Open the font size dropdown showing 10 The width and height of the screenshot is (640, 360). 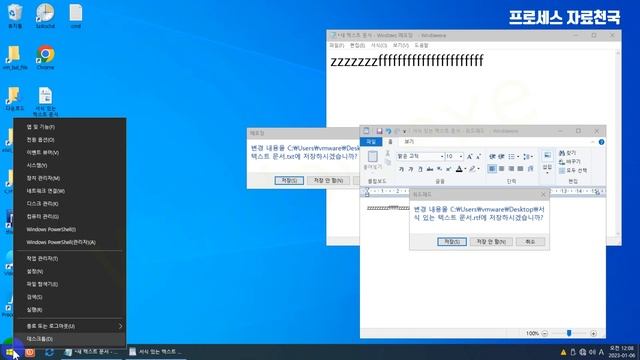click(461, 156)
